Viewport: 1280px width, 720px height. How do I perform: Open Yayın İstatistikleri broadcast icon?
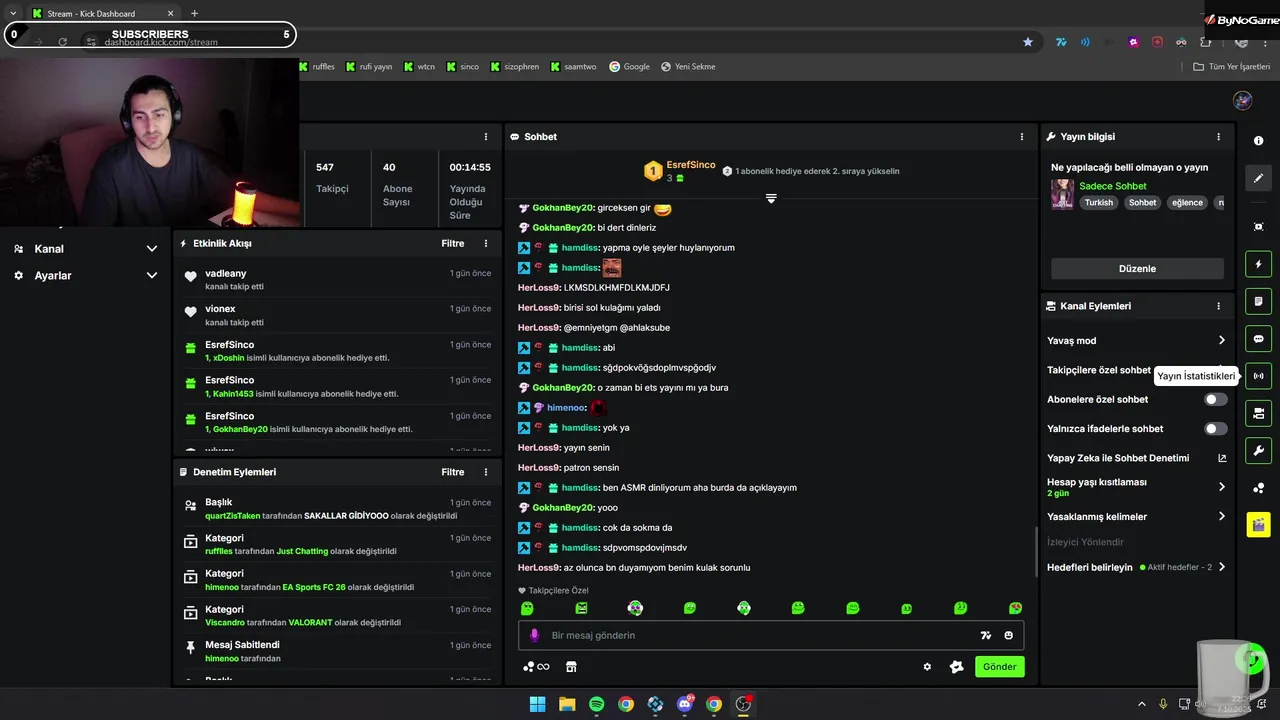(1258, 376)
